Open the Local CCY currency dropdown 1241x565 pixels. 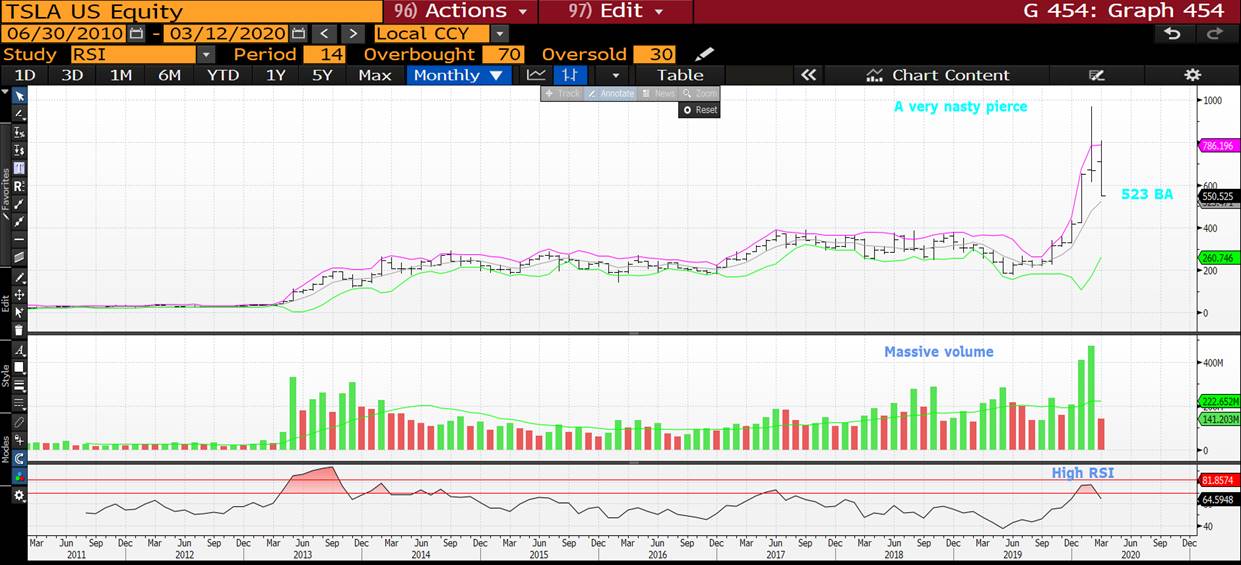coord(500,34)
